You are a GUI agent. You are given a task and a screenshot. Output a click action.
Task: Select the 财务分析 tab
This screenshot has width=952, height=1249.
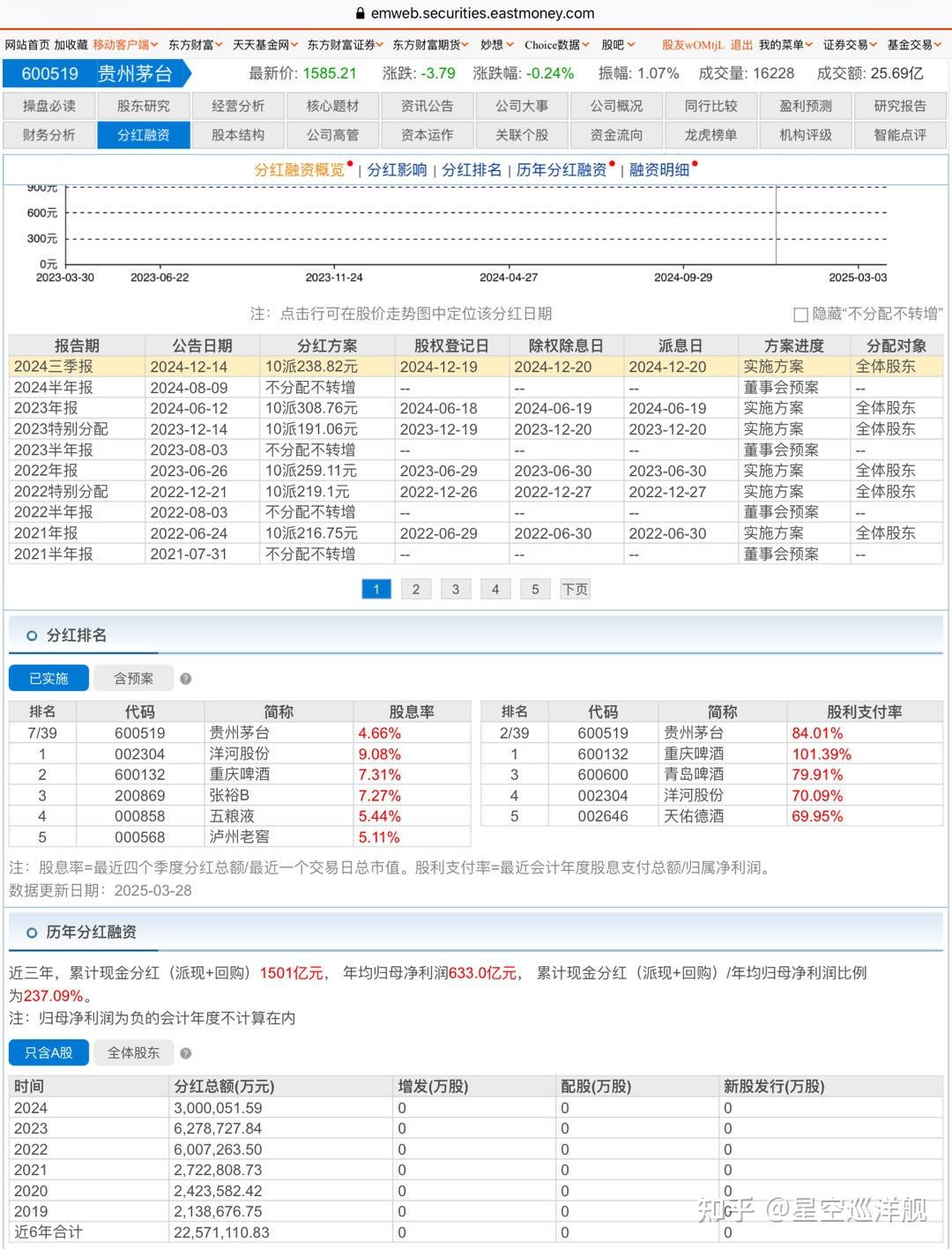[x=49, y=135]
